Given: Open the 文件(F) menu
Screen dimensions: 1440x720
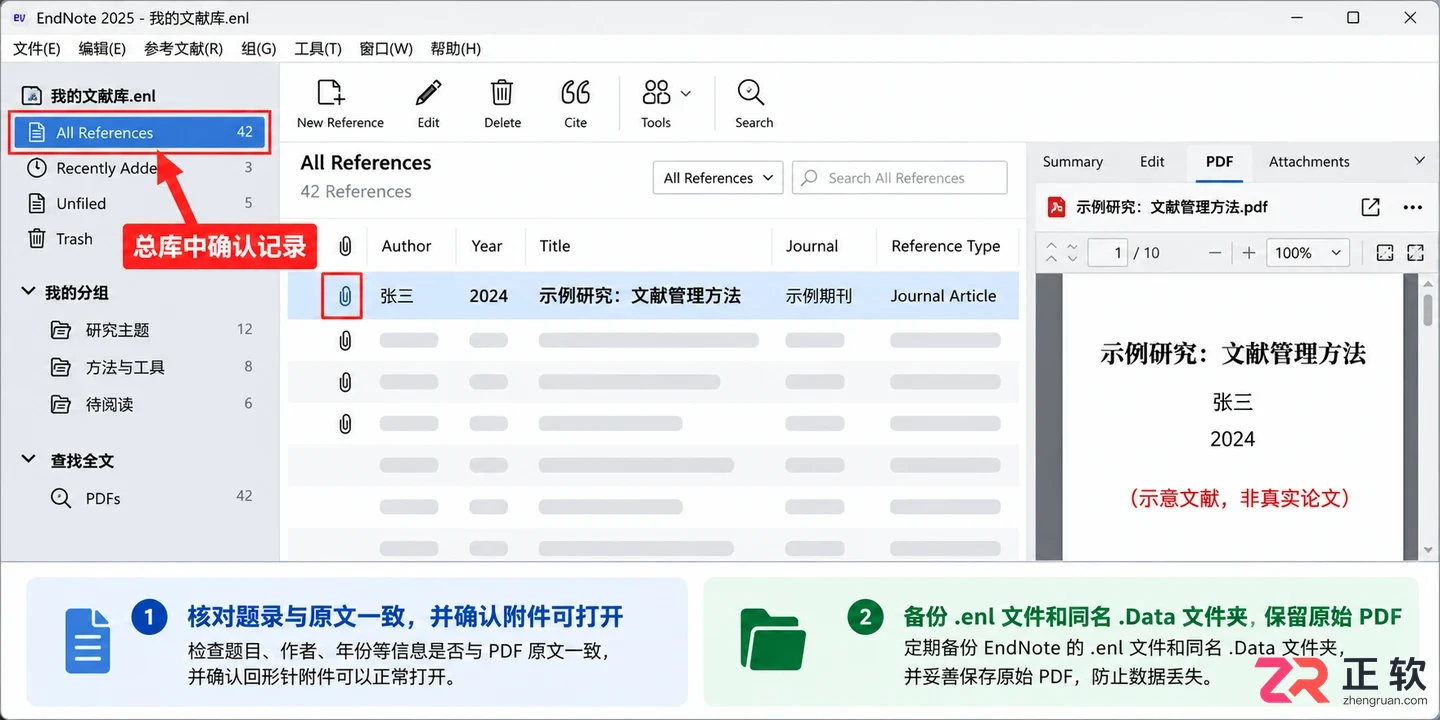Looking at the screenshot, I should (37, 48).
